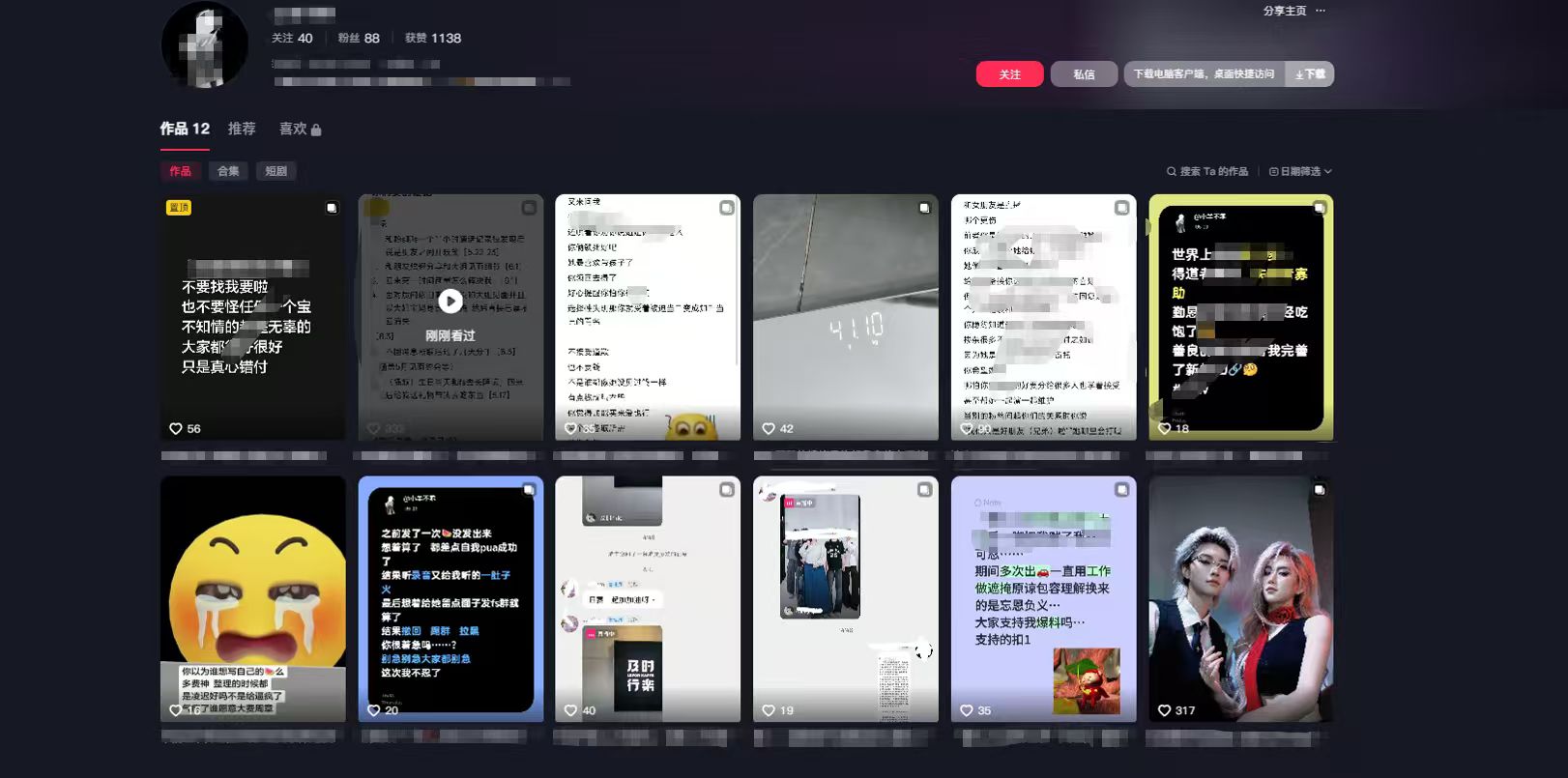Image resolution: width=1568 pixels, height=778 pixels.
Task: Open the scale photo post showing 41.10
Action: point(846,317)
